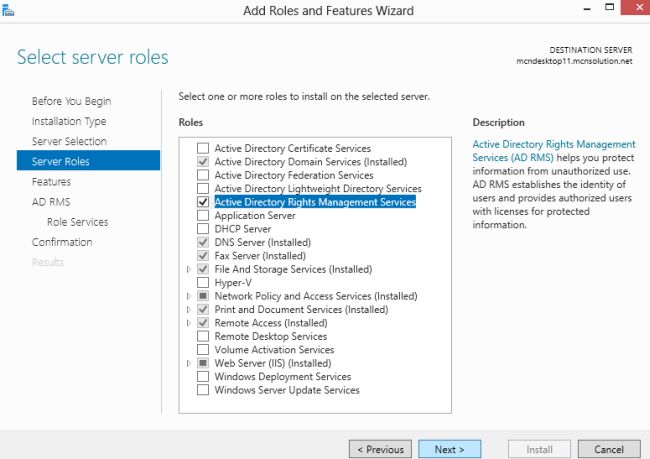Select the Application Server checkbox

pos(204,215)
